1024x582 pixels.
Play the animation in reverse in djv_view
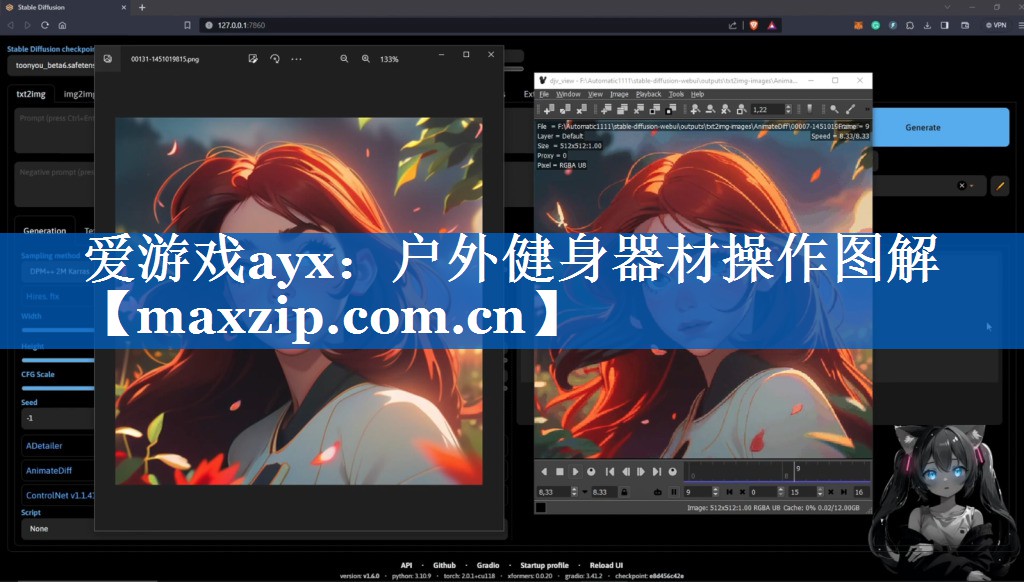click(544, 472)
